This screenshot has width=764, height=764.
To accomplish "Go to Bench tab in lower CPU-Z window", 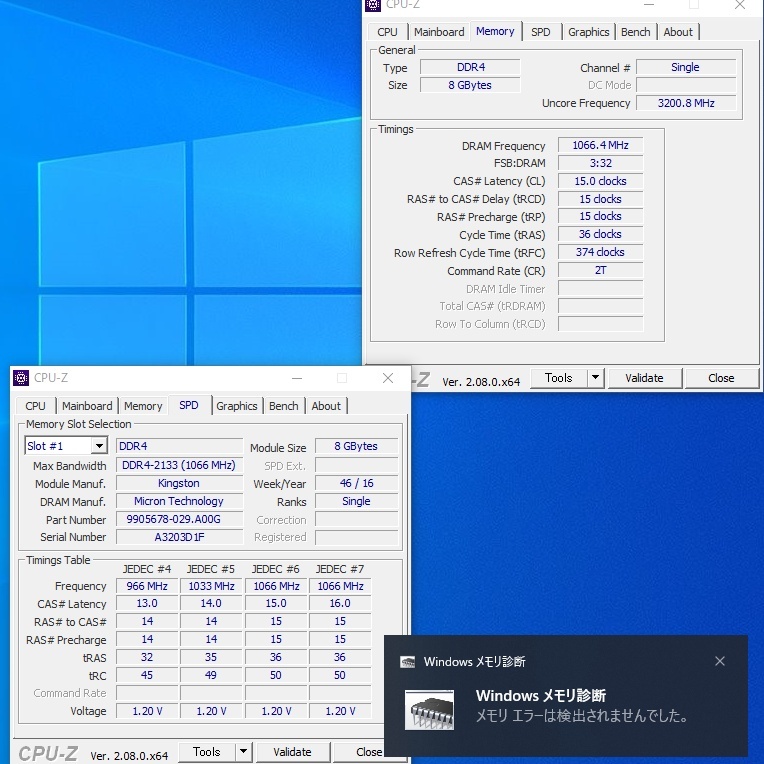I will point(283,406).
